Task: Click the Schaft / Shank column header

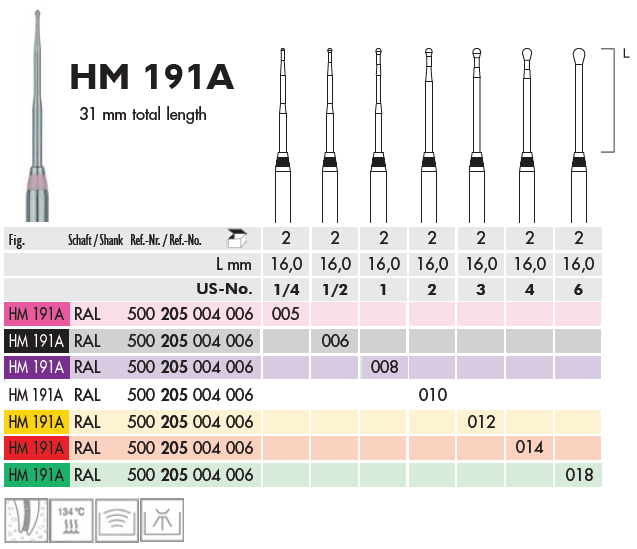Action: (x=95, y=240)
